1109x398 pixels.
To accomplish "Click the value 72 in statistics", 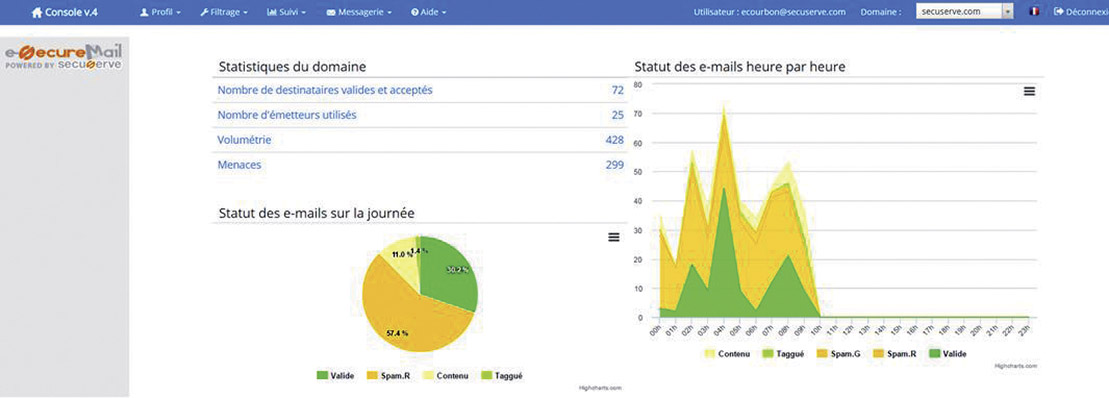I will pos(617,90).
